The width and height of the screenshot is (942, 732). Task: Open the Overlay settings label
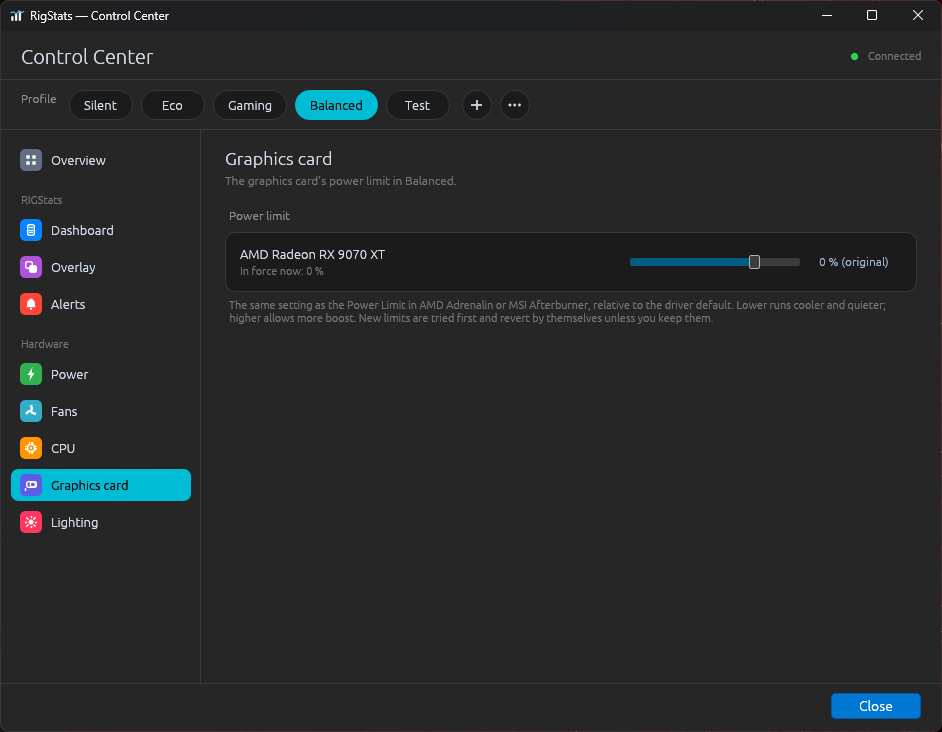coord(73,267)
